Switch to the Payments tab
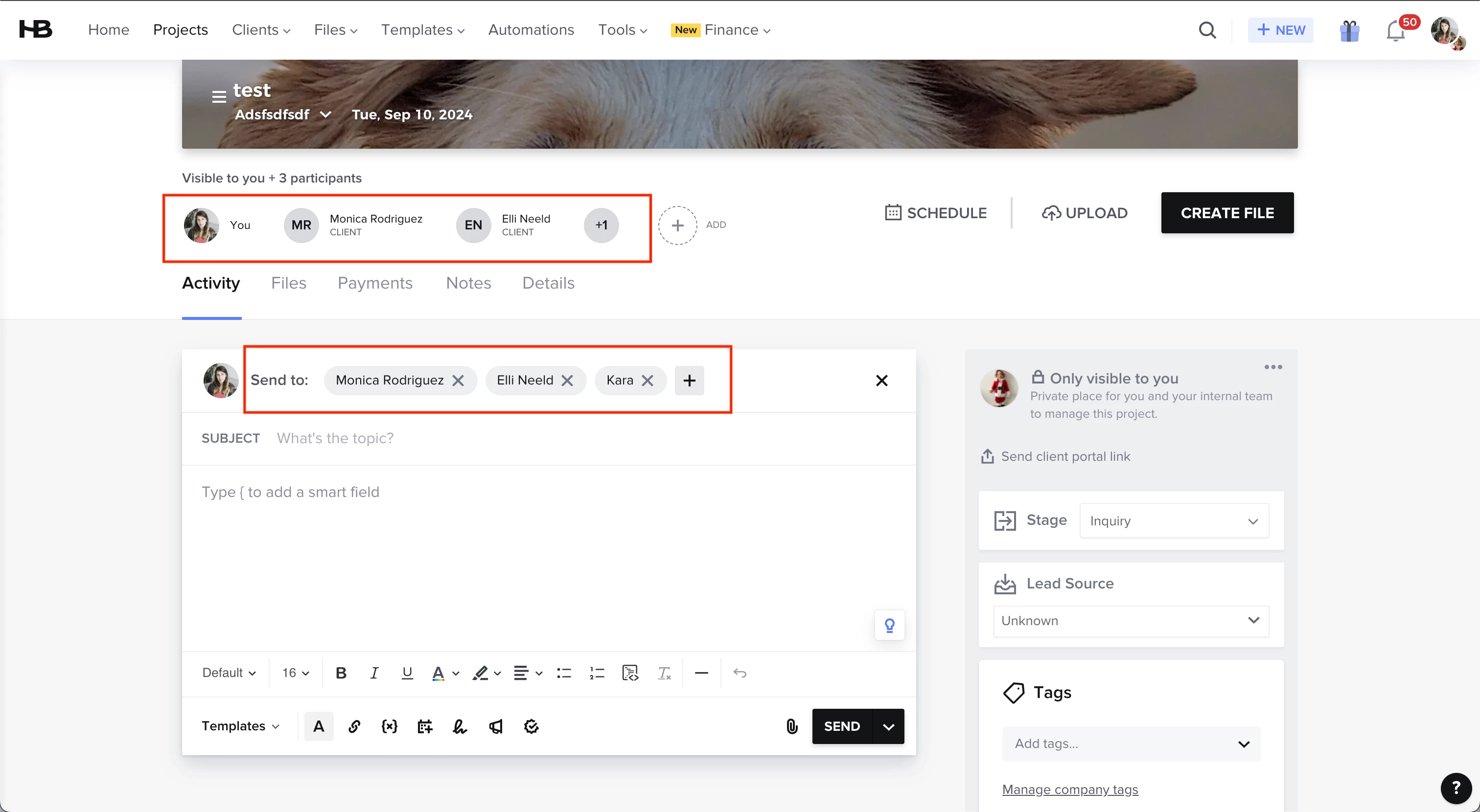1480x812 pixels. [x=374, y=283]
